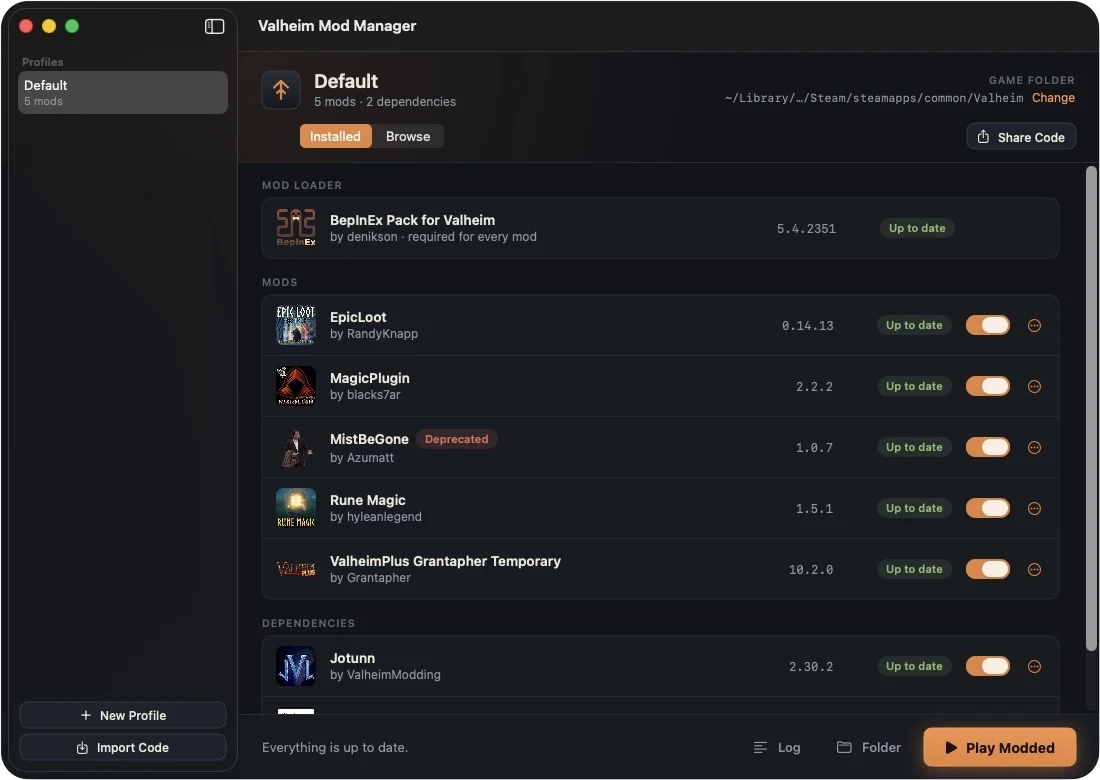
Task: Open more options for ValheimPlus Grantapher Temporary
Action: pos(1034,570)
